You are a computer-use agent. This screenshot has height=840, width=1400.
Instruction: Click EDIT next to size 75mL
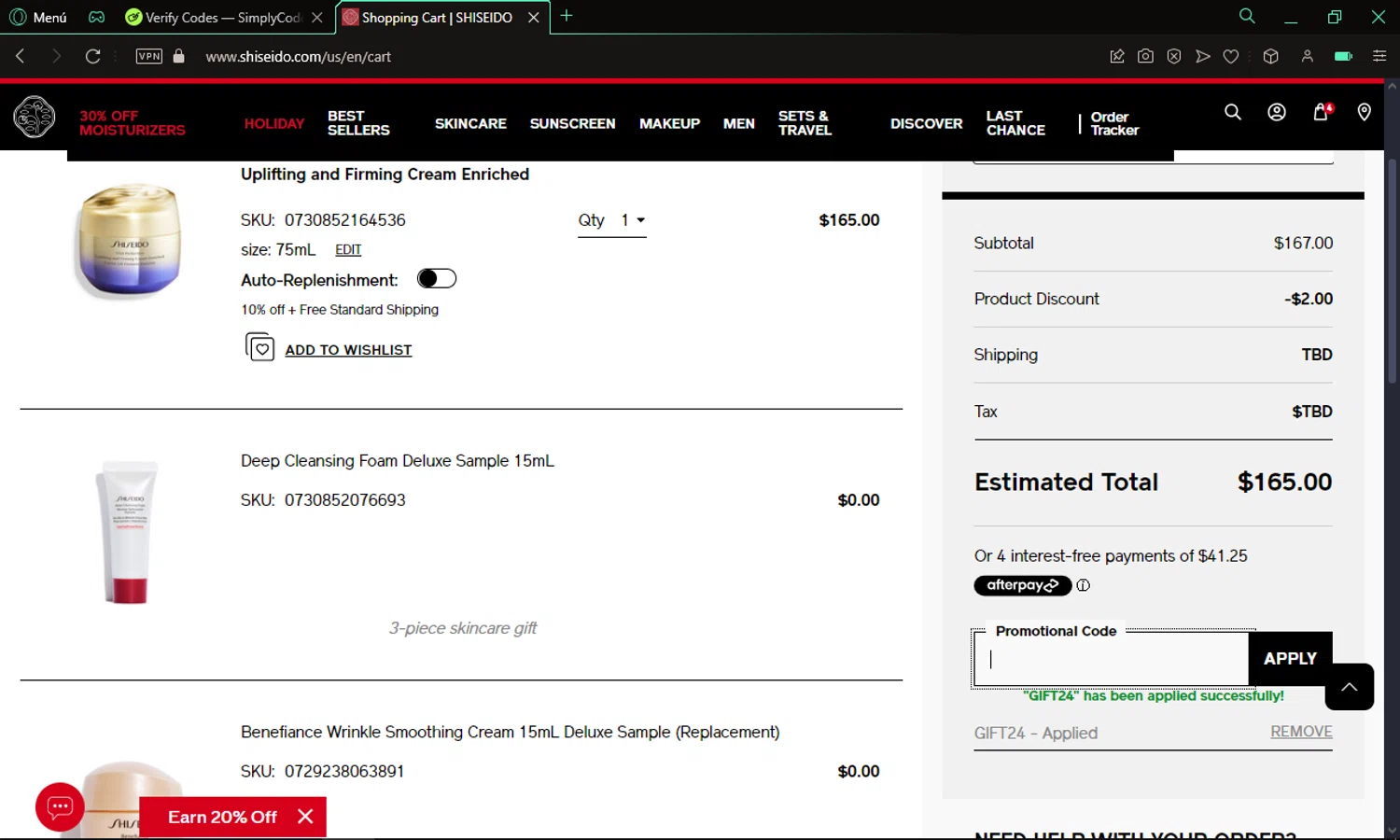pyautogui.click(x=348, y=250)
